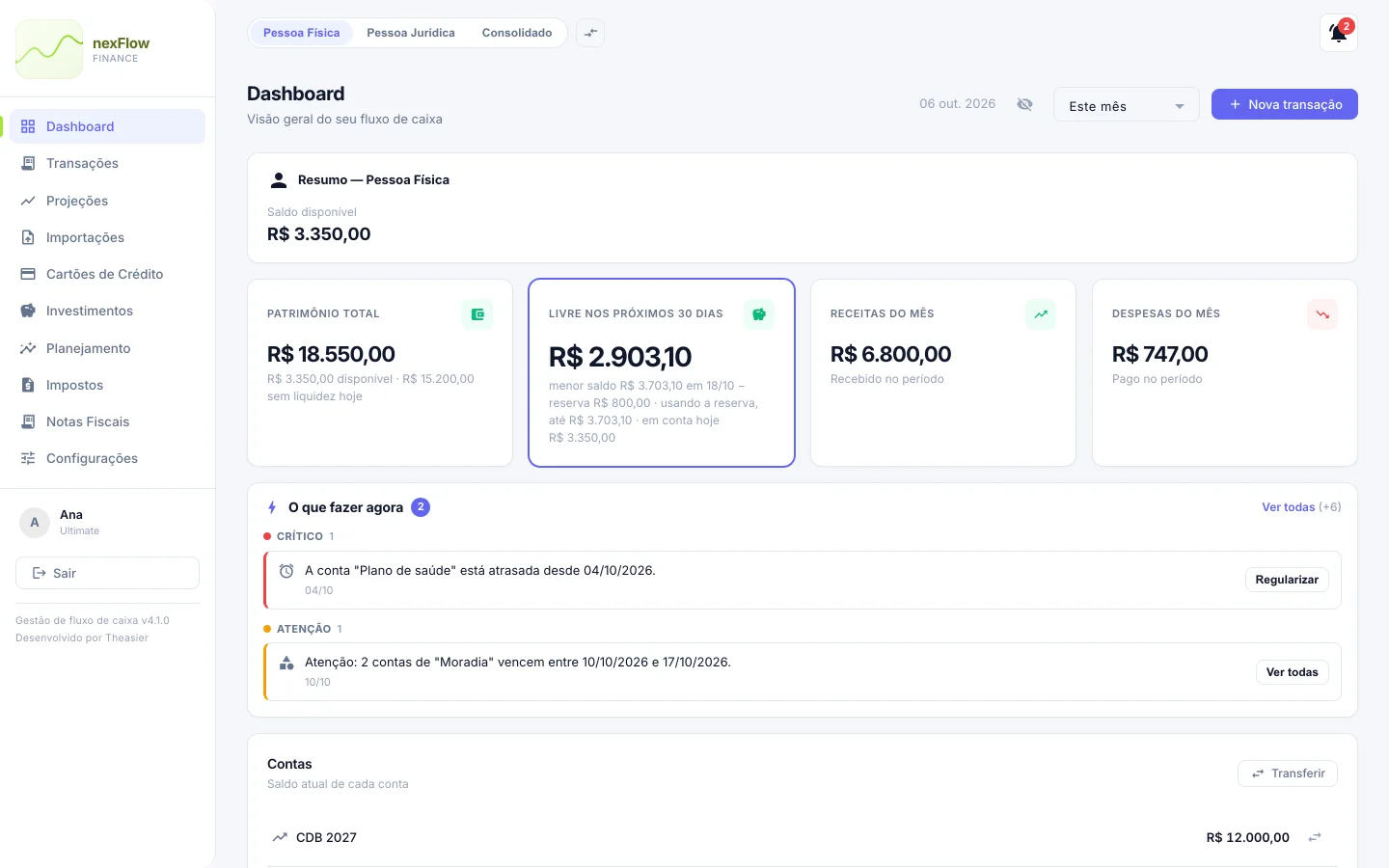Open Importações in the sidebar
The height and width of the screenshot is (868, 1389).
(x=107, y=237)
